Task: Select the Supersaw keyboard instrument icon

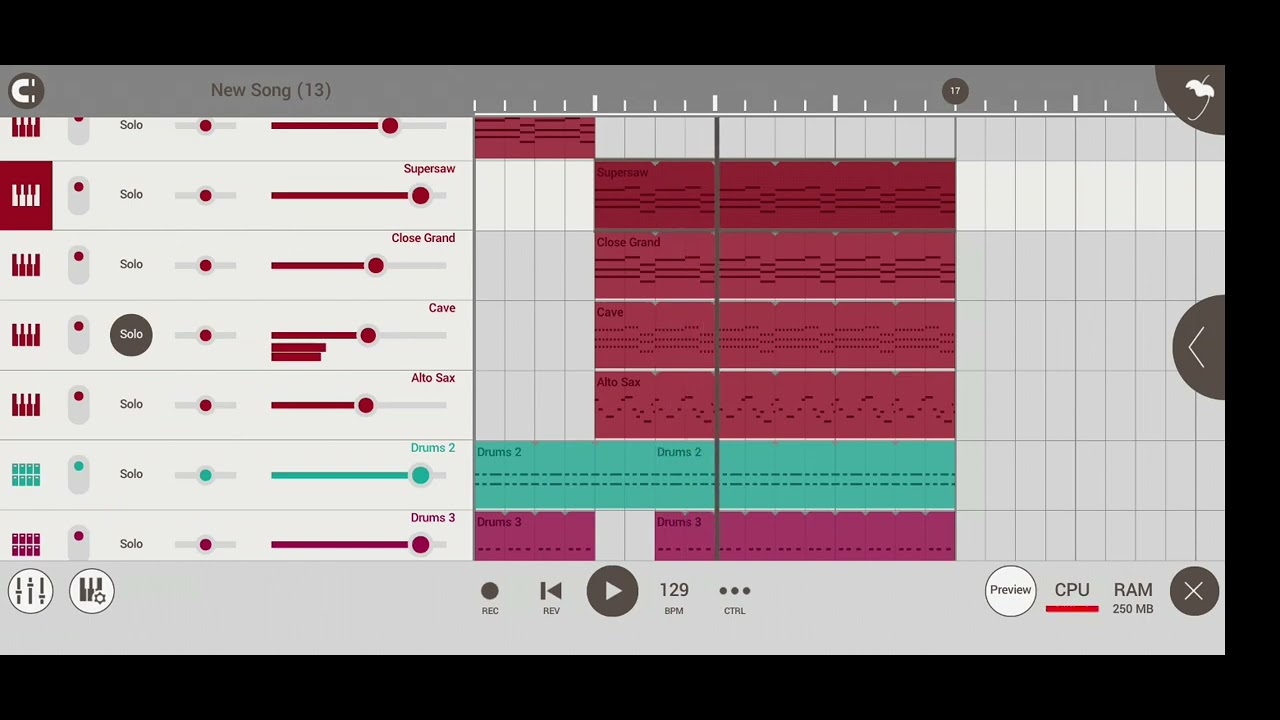Action: click(26, 195)
